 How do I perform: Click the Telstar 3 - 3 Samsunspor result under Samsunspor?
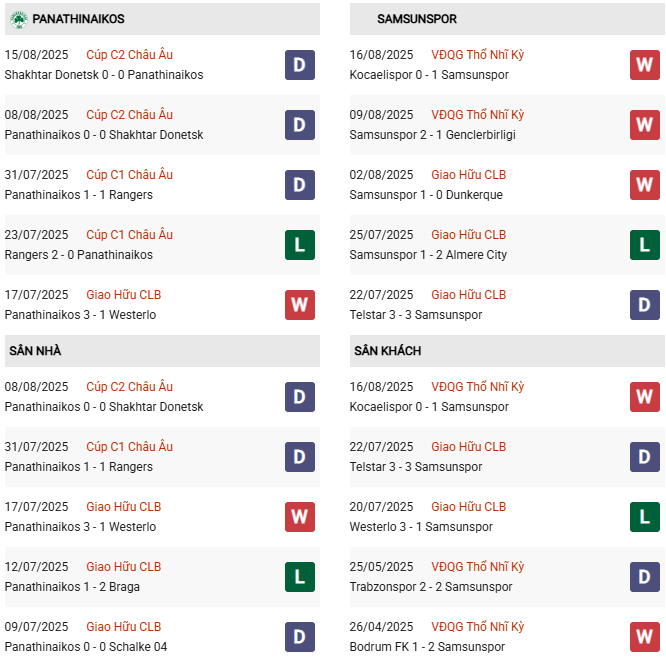coord(415,315)
